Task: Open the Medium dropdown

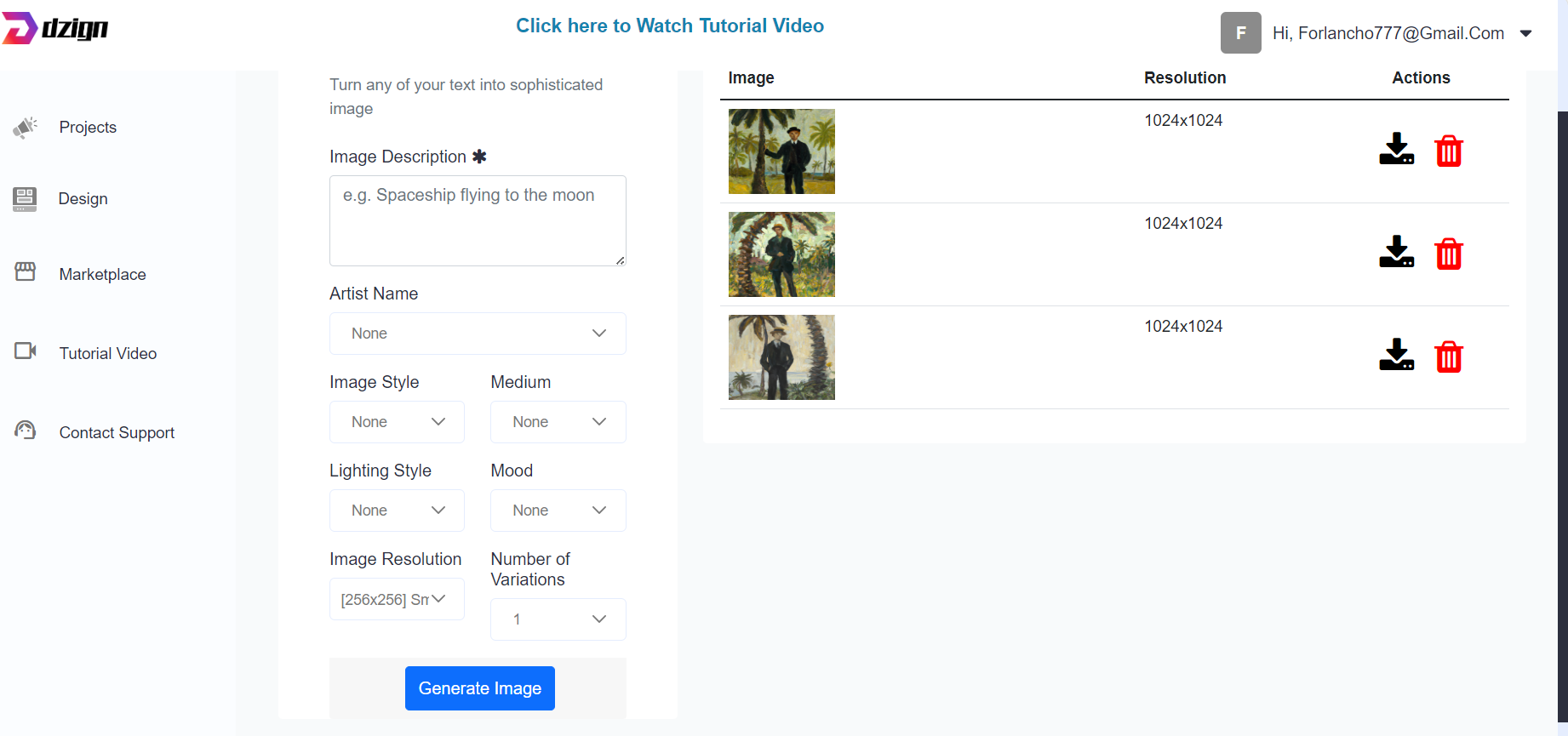Action: 558,422
